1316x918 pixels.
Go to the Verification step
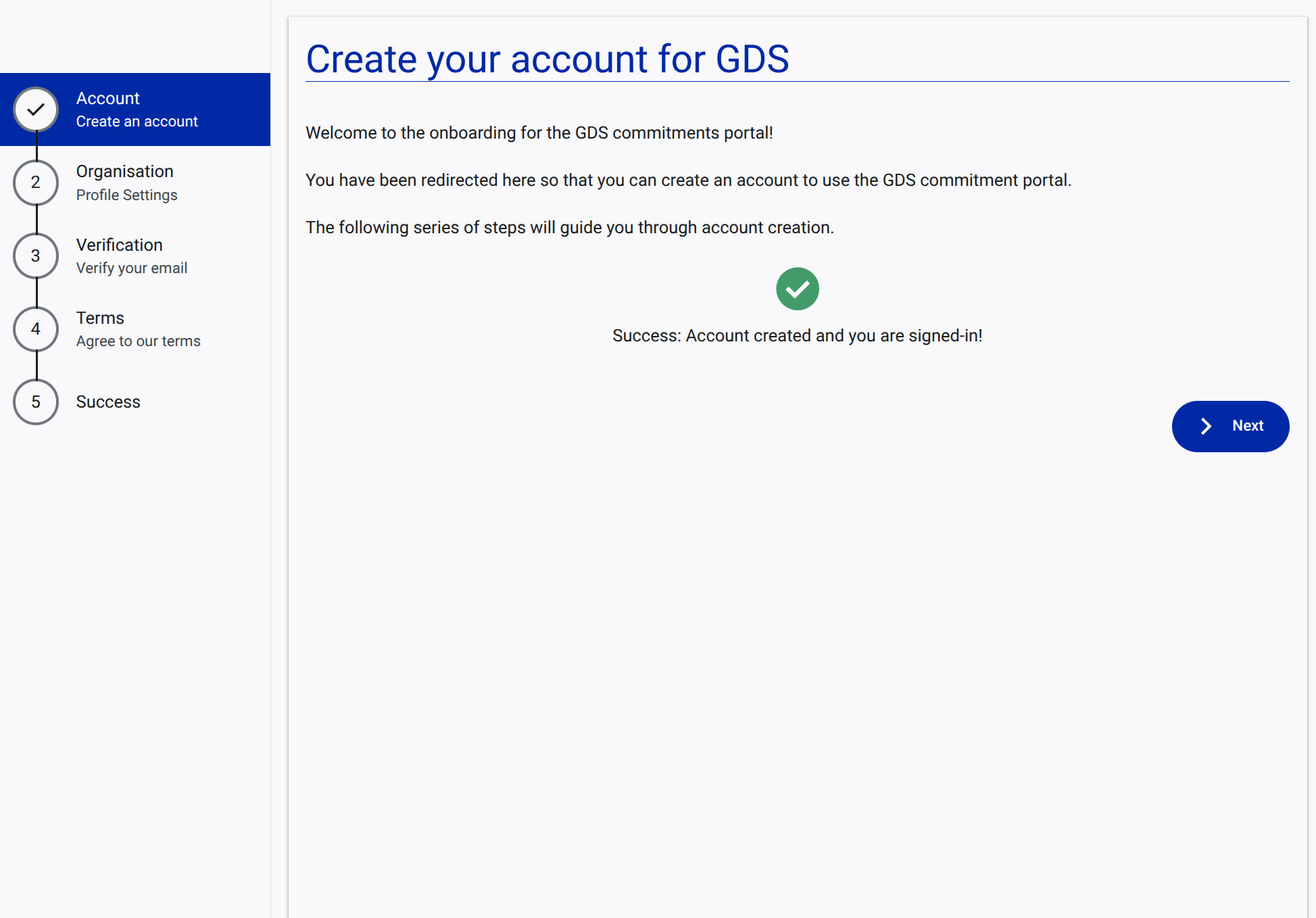click(x=119, y=256)
